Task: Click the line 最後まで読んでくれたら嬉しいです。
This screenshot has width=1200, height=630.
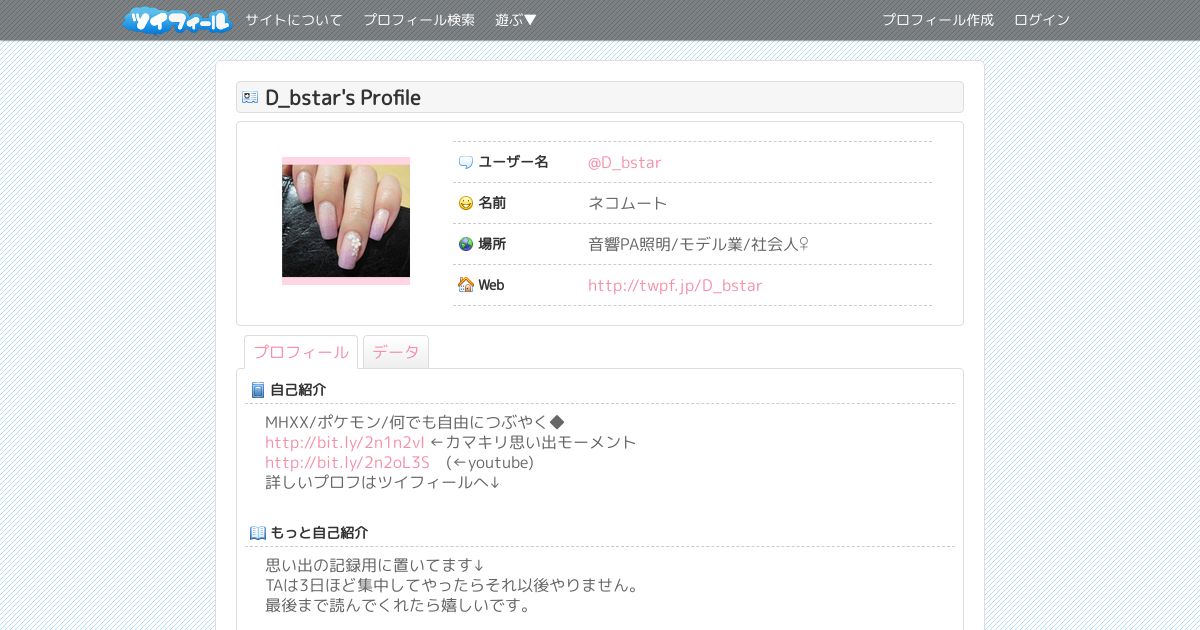Action: click(x=398, y=605)
